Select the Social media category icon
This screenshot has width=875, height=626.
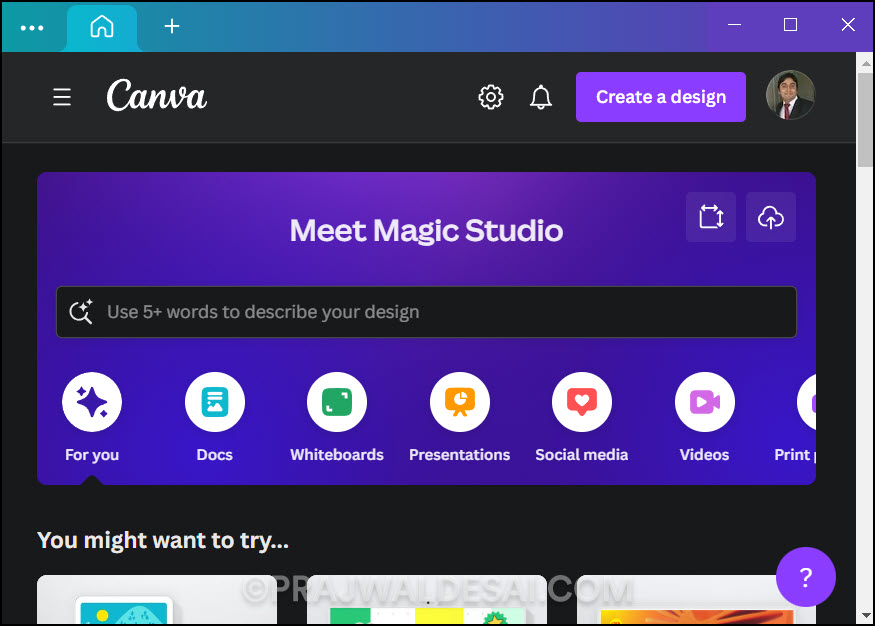(582, 402)
